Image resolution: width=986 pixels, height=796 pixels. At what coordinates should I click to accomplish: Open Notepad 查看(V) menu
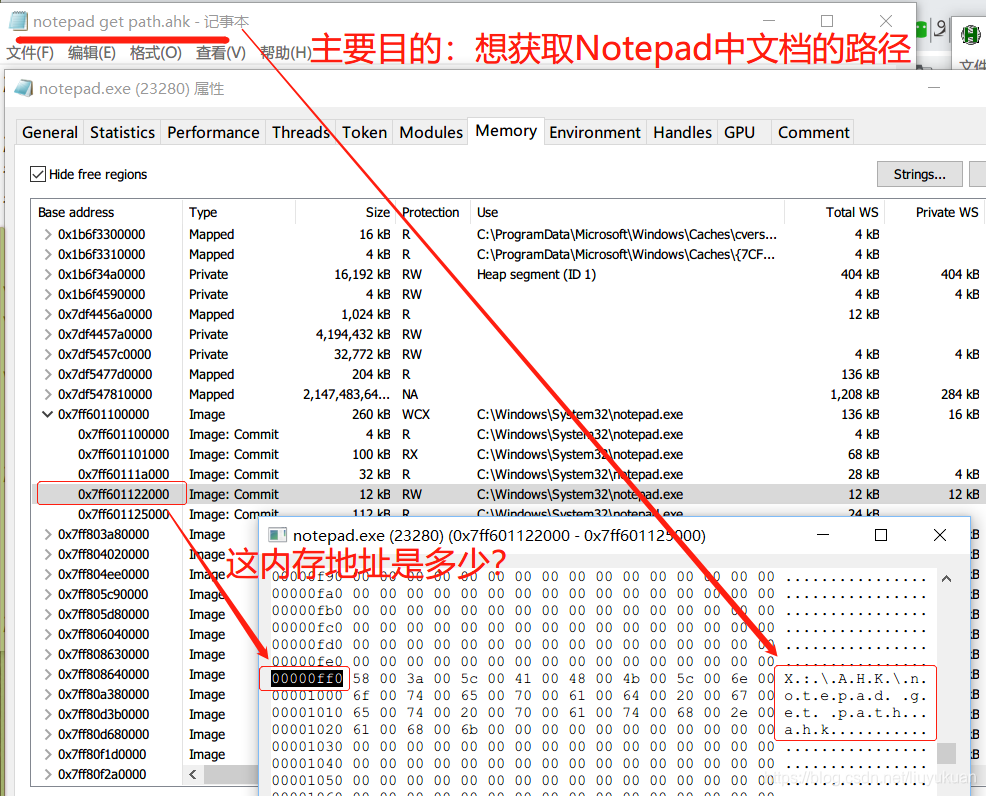coord(221,53)
